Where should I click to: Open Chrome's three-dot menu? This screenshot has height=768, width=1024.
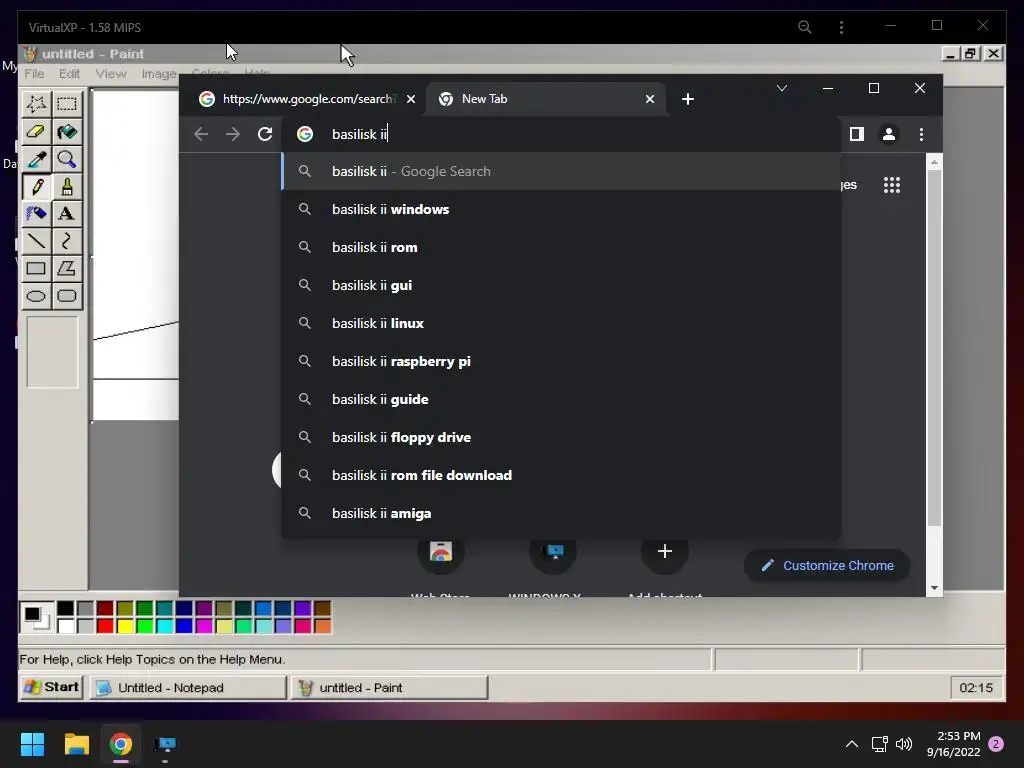[x=921, y=134]
